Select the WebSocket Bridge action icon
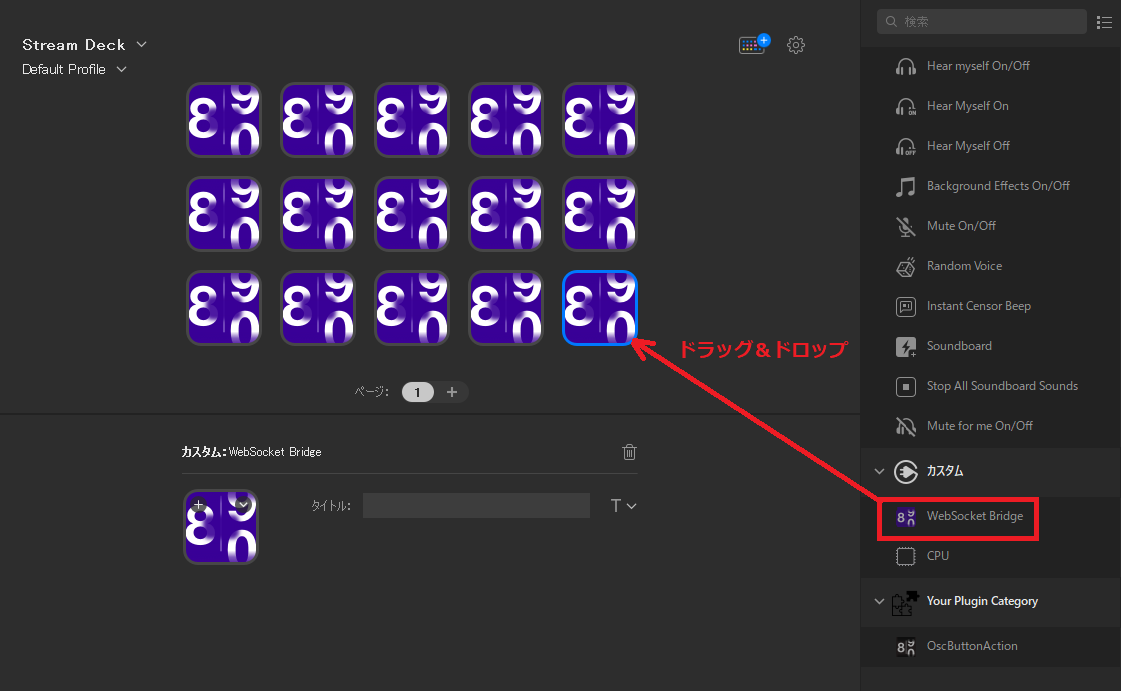Image resolution: width=1121 pixels, height=691 pixels. tap(906, 517)
